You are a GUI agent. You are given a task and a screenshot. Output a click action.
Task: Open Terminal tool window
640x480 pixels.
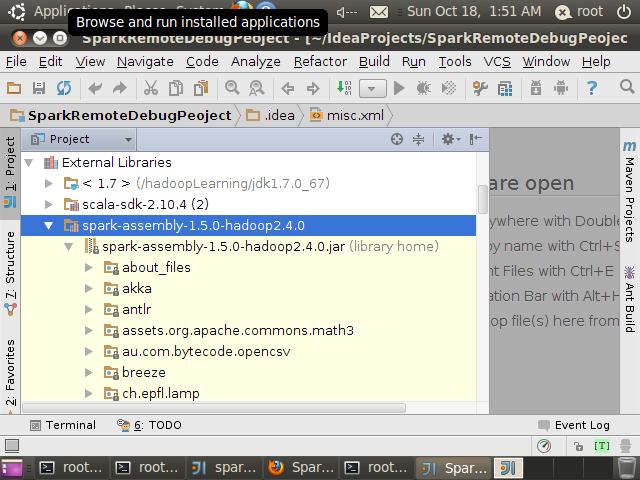pyautogui.click(x=63, y=425)
